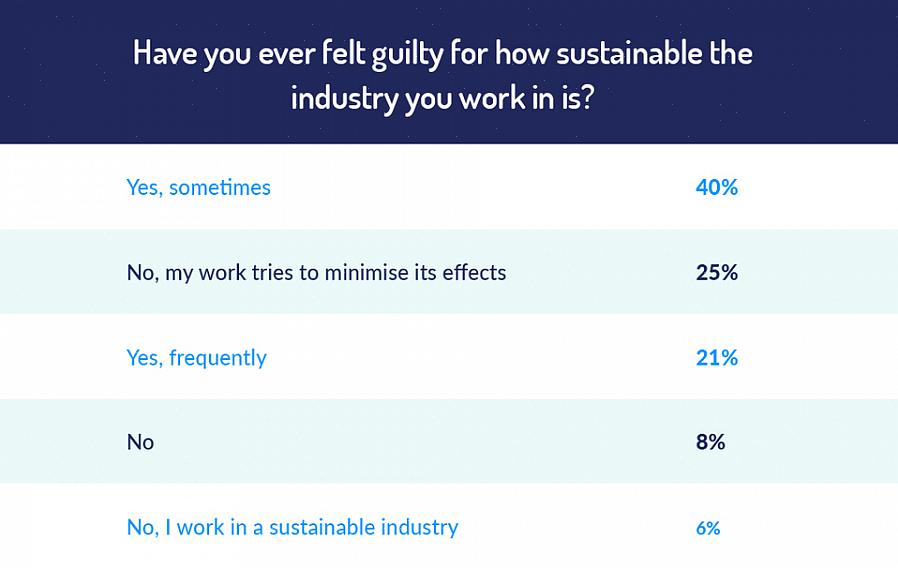Select the 6% percentage
The image size is (898, 568).
tap(708, 528)
